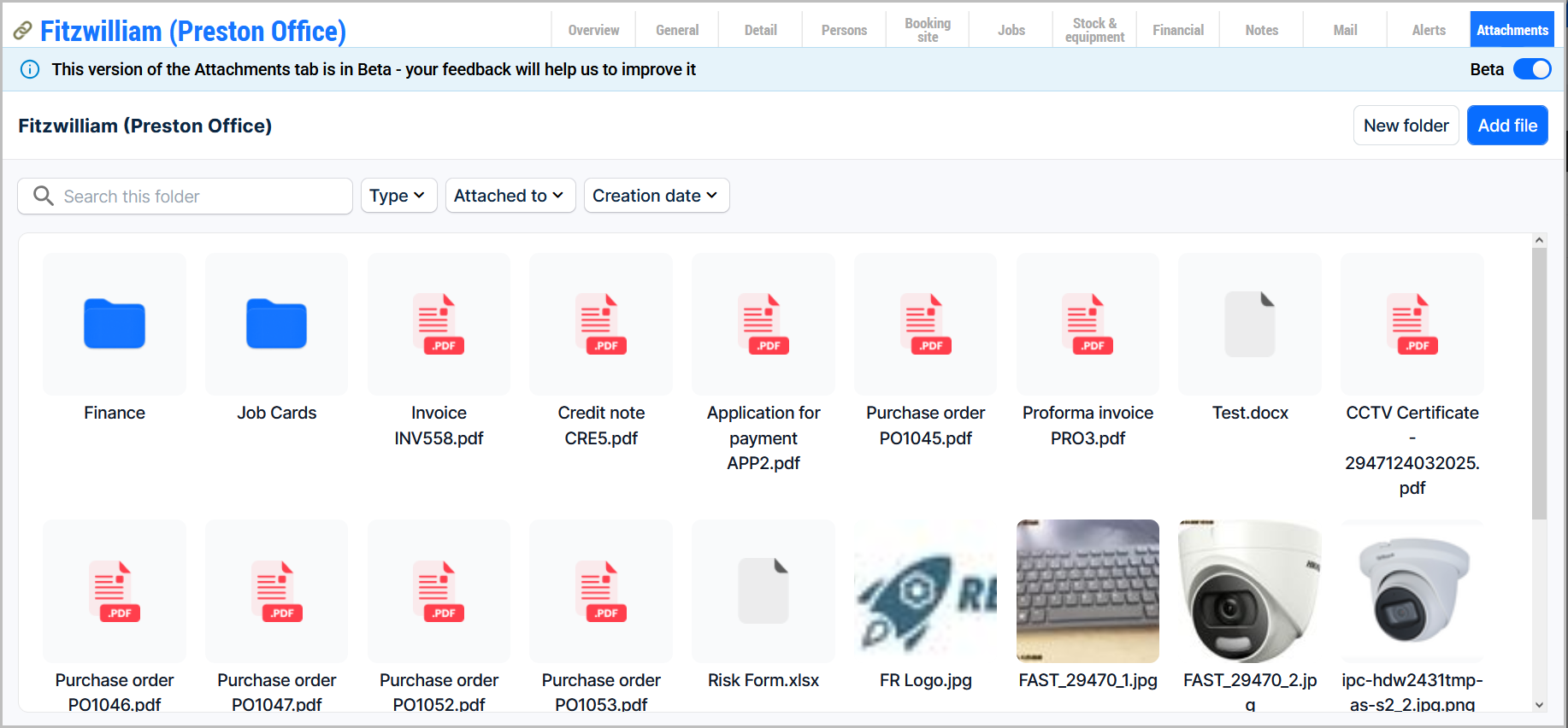The image size is (1568, 728).
Task: Open the FAST_29470_1.jpg keyboard thumbnail
Action: point(1087,590)
